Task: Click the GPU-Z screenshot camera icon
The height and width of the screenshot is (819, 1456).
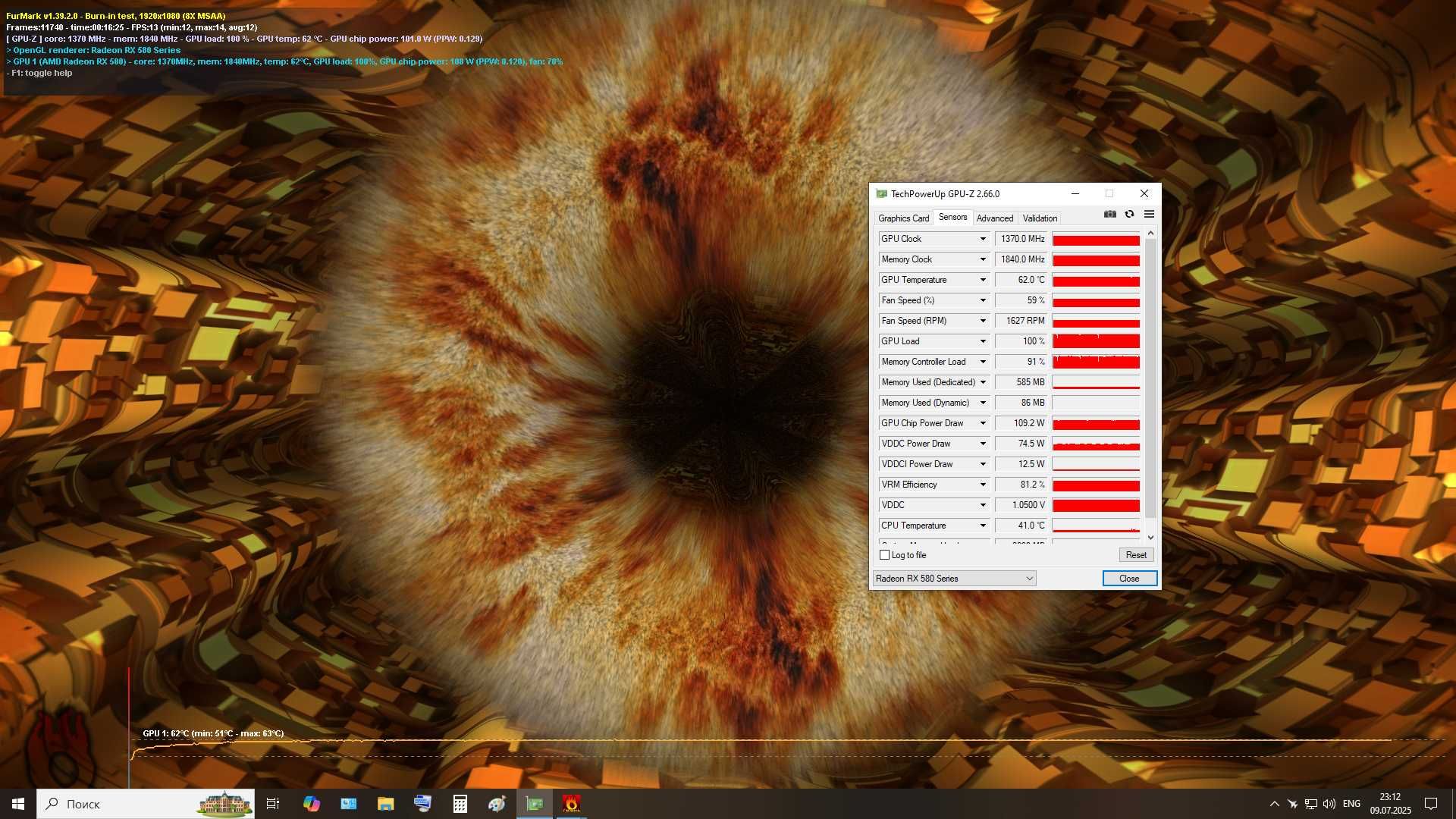Action: point(1110,215)
